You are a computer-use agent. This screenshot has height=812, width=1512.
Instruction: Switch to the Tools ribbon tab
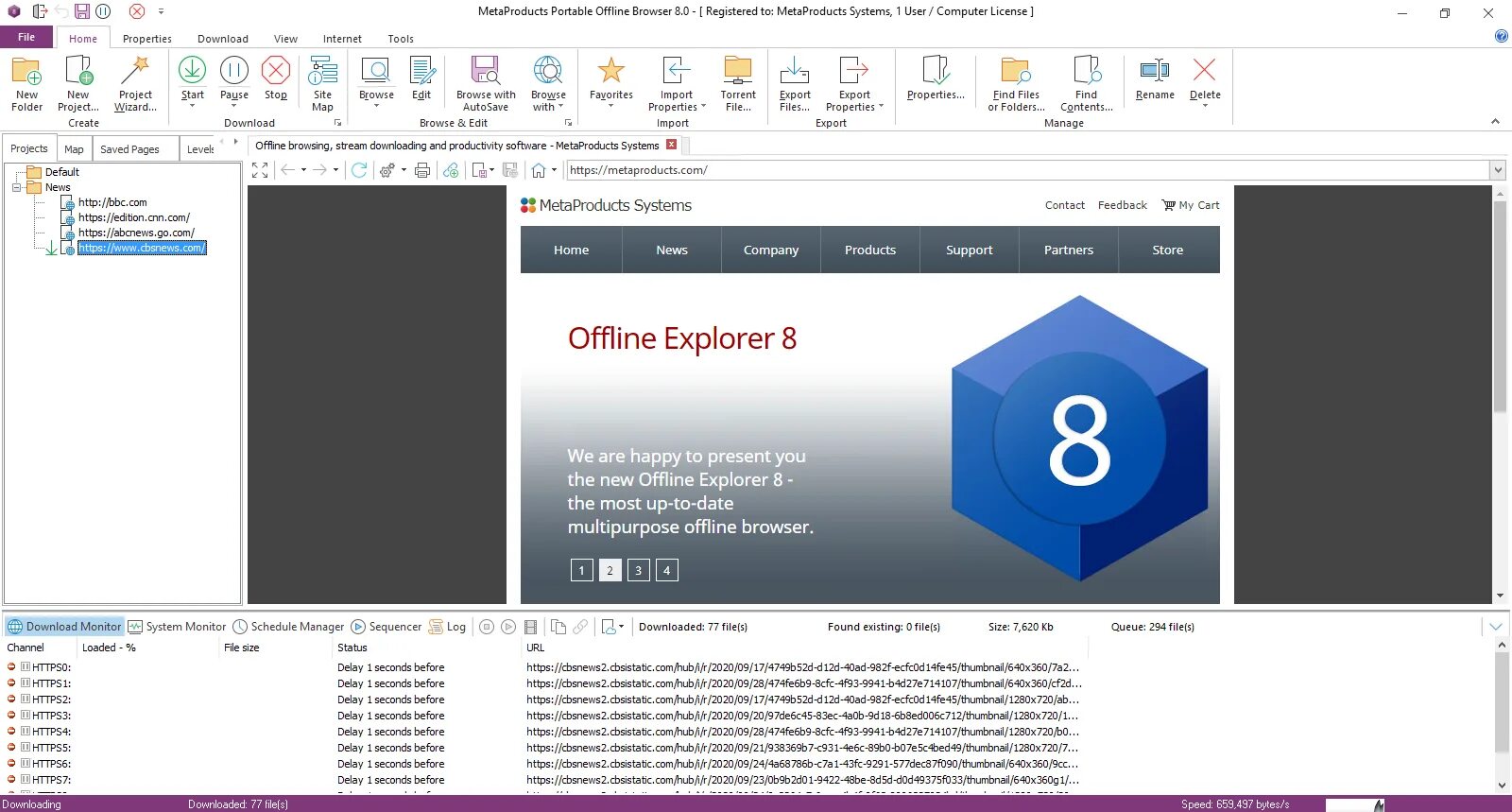pyautogui.click(x=401, y=39)
